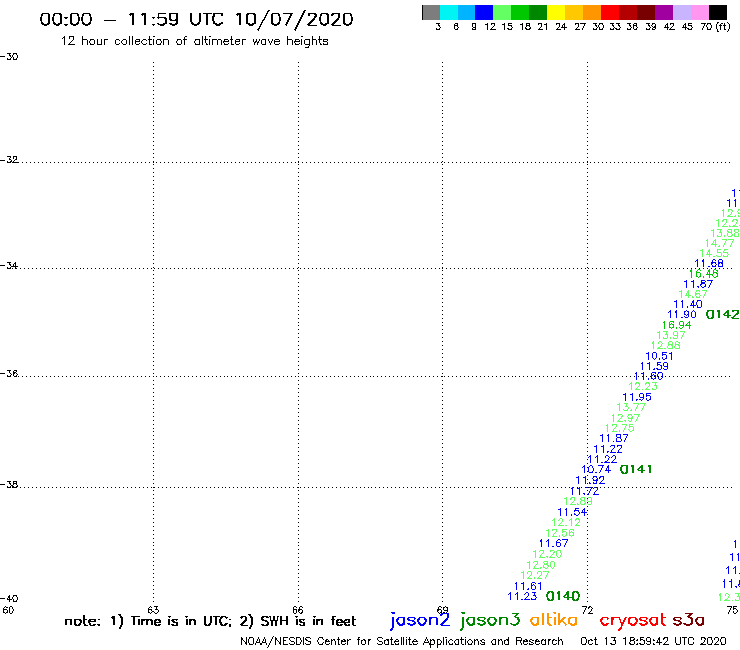The height and width of the screenshot is (650, 740).
Task: Click wave height value "11.60"
Action: 648,376
